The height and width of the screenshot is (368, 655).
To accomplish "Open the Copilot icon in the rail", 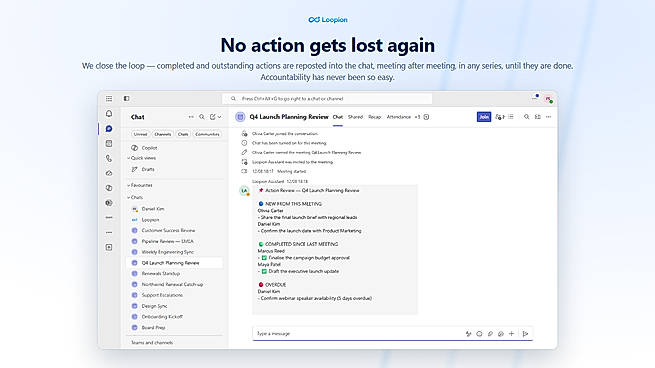I will 109,188.
